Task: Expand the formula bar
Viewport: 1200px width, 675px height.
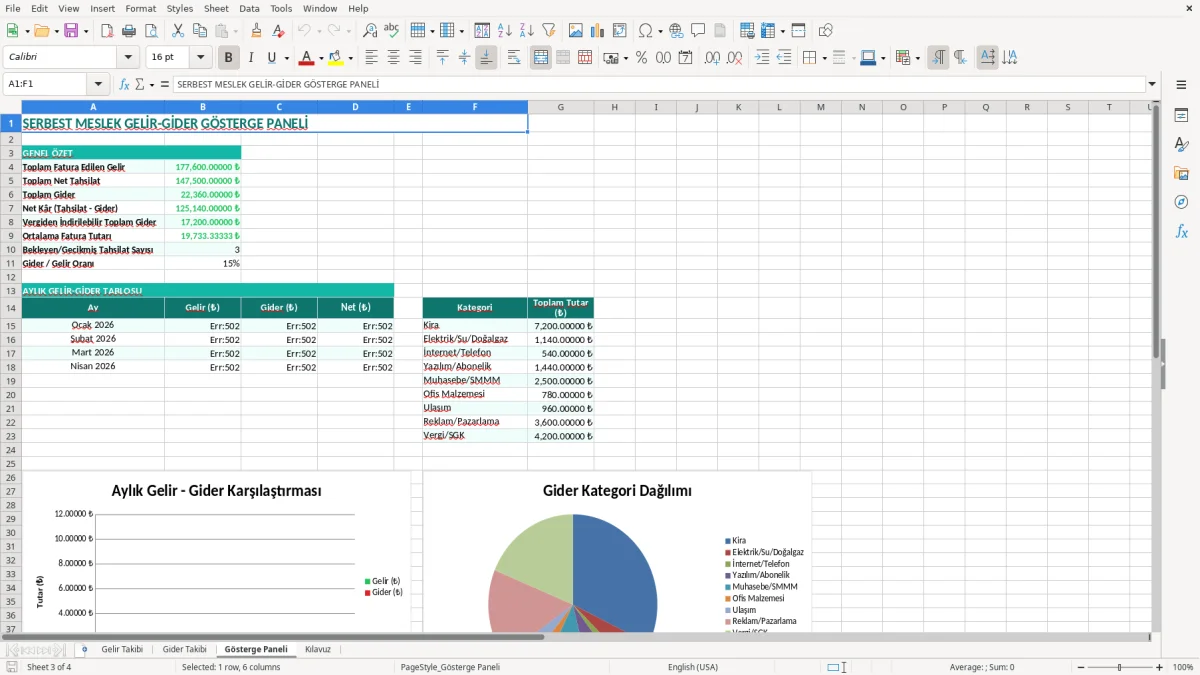Action: (x=1152, y=85)
